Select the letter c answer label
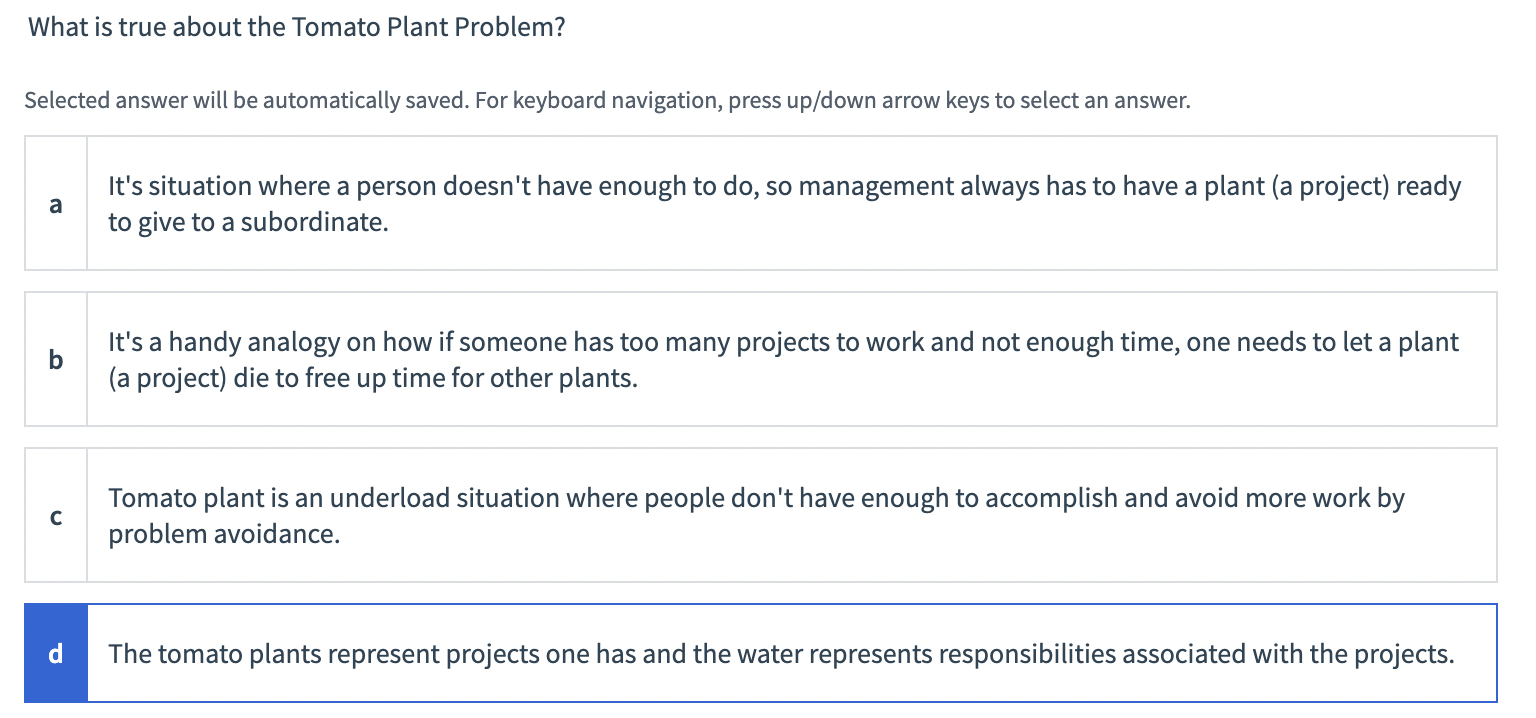The image size is (1536, 718). coord(56,516)
